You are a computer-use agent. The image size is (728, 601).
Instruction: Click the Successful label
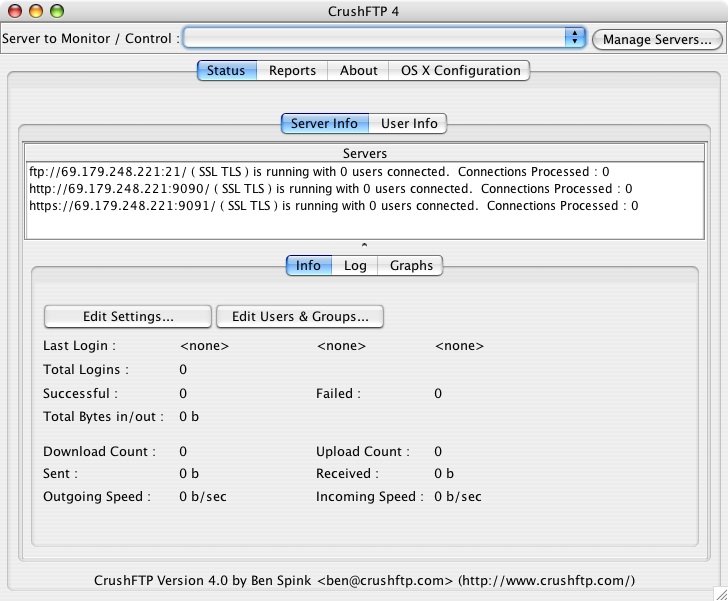point(80,393)
